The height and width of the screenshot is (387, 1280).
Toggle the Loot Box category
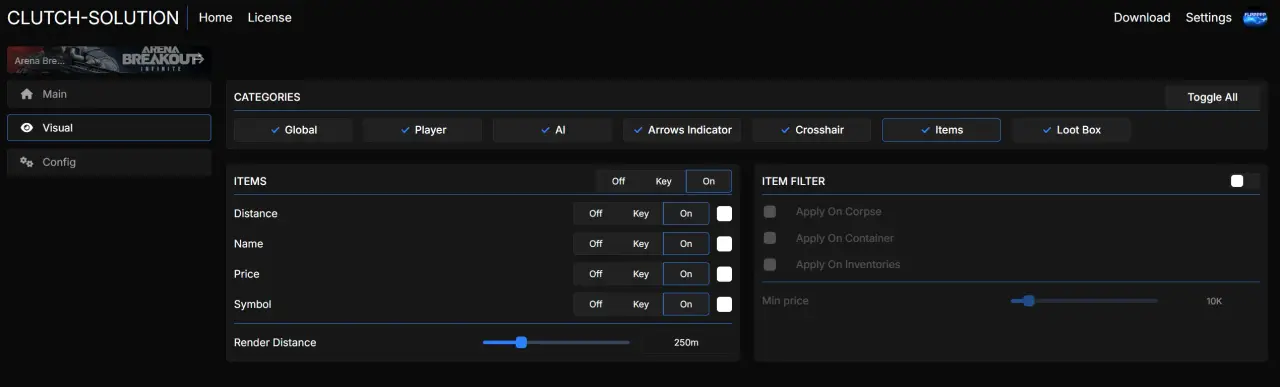tap(1071, 130)
